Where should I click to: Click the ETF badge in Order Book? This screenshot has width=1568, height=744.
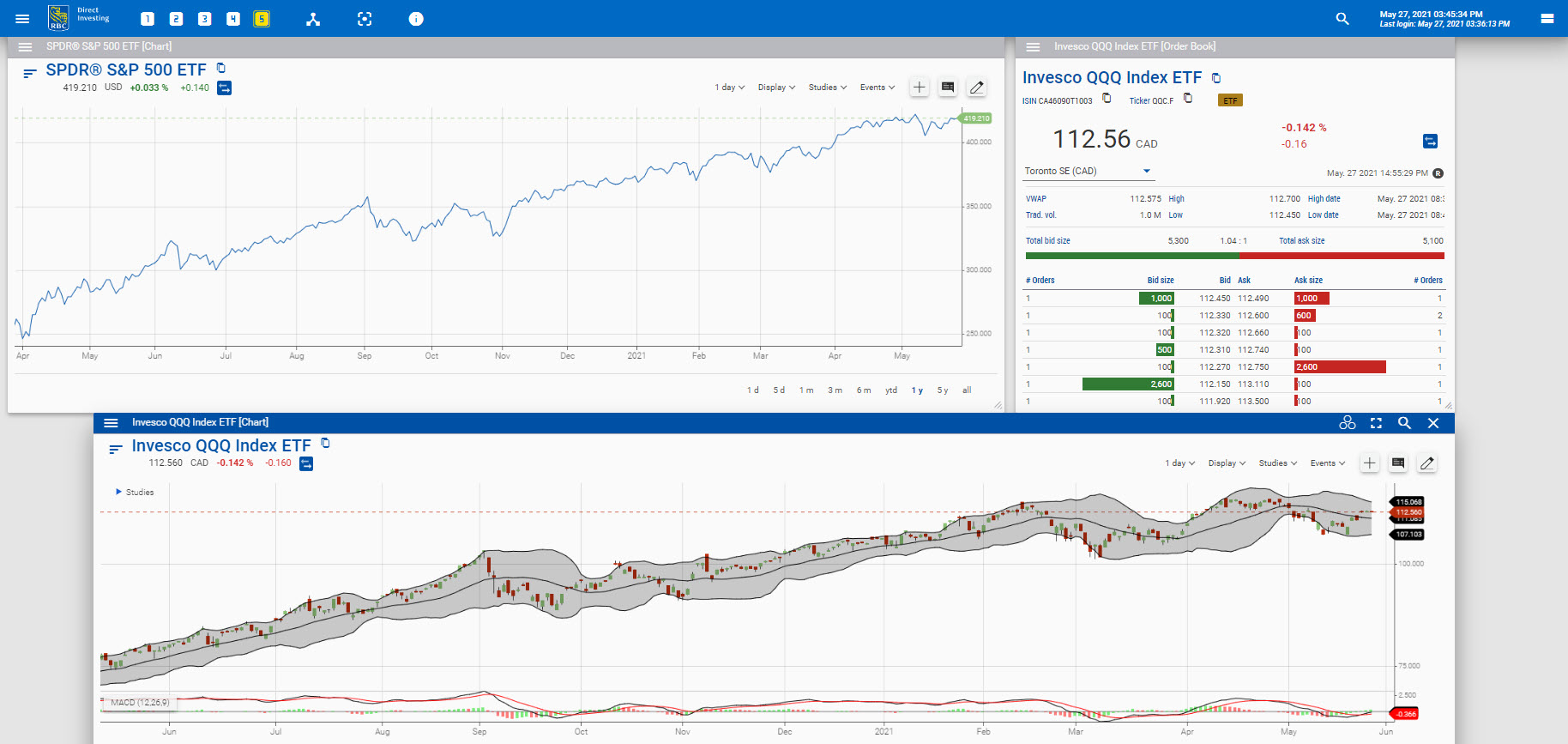point(1230,100)
